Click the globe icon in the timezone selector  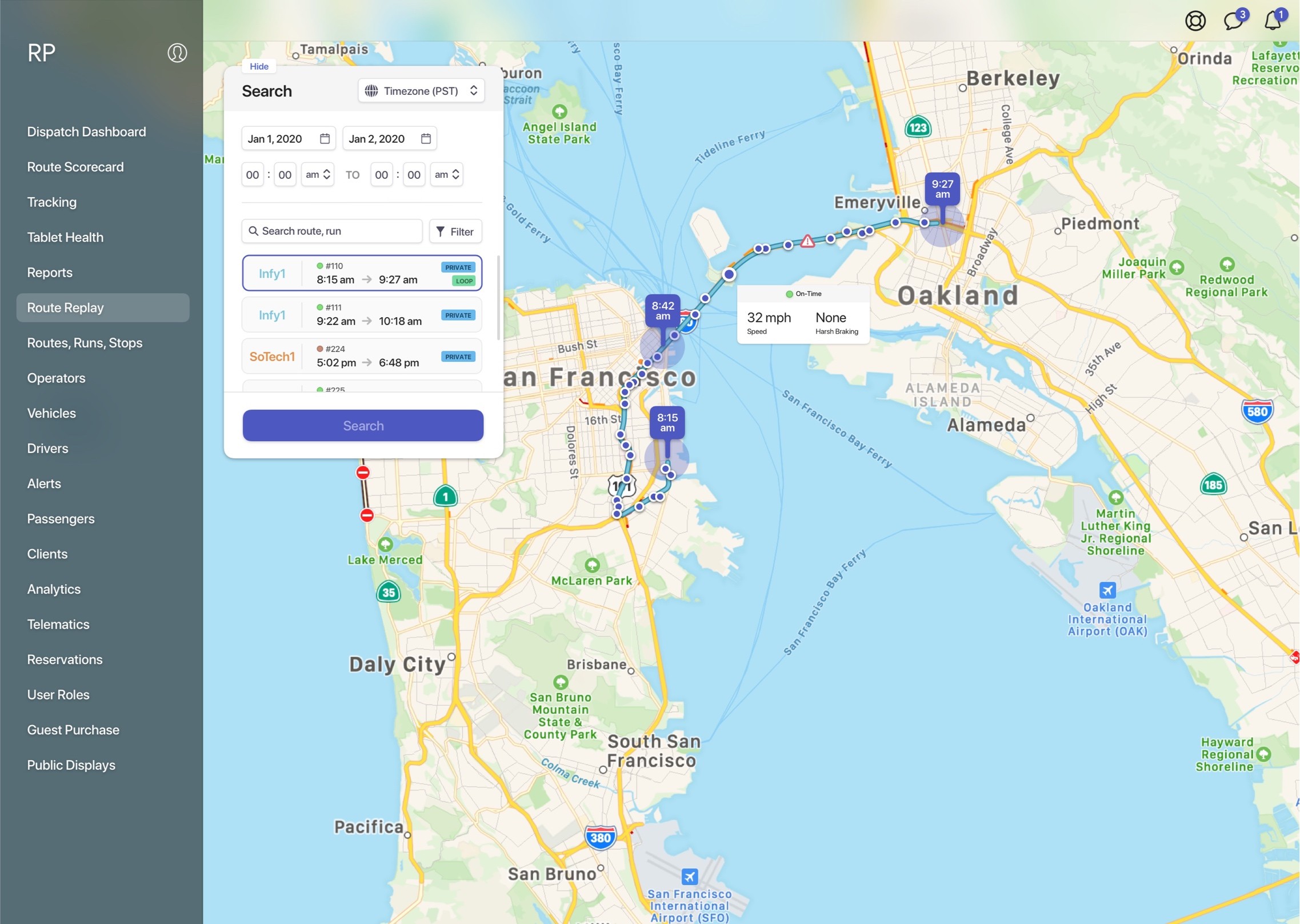(371, 91)
